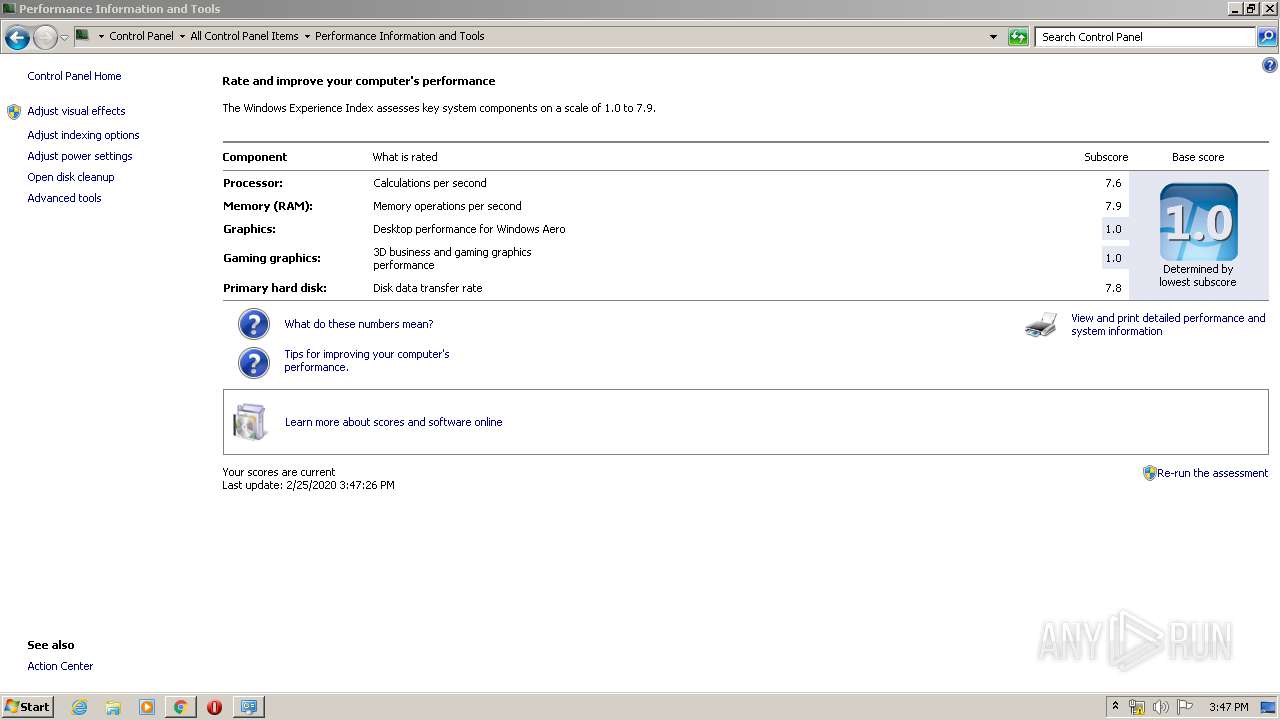Click the shield icon beside Adjust visual effects
This screenshot has width=1280, height=720.
pos(14,111)
